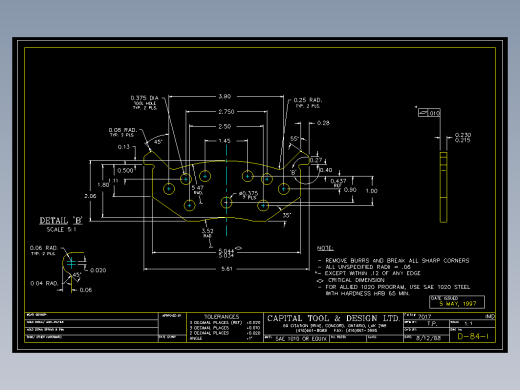
Task: Click the date 8/12/88 in title block
Action: 428,338
